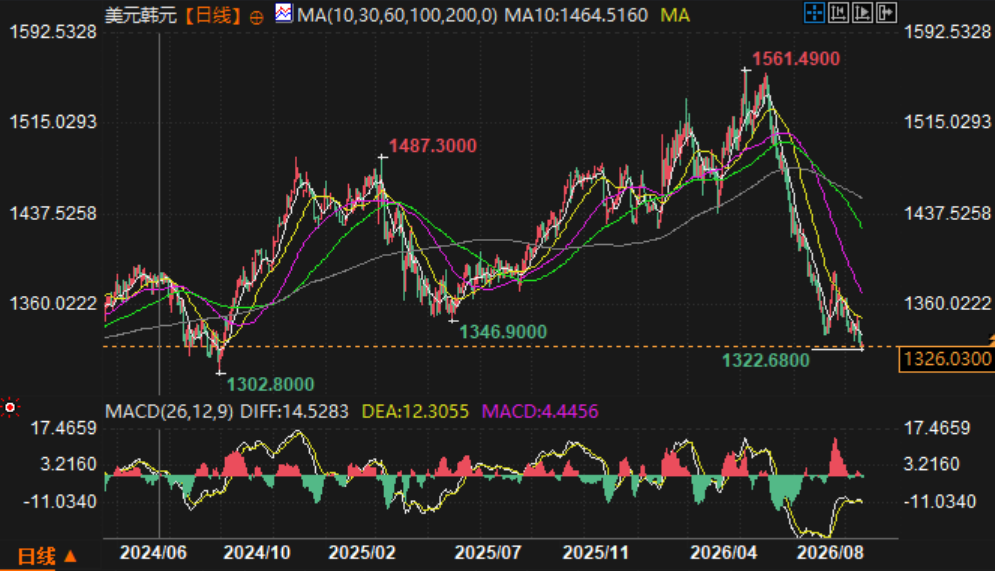Click MACD left axis value -11.0340
This screenshot has width=995, height=571.
click(x=60, y=502)
